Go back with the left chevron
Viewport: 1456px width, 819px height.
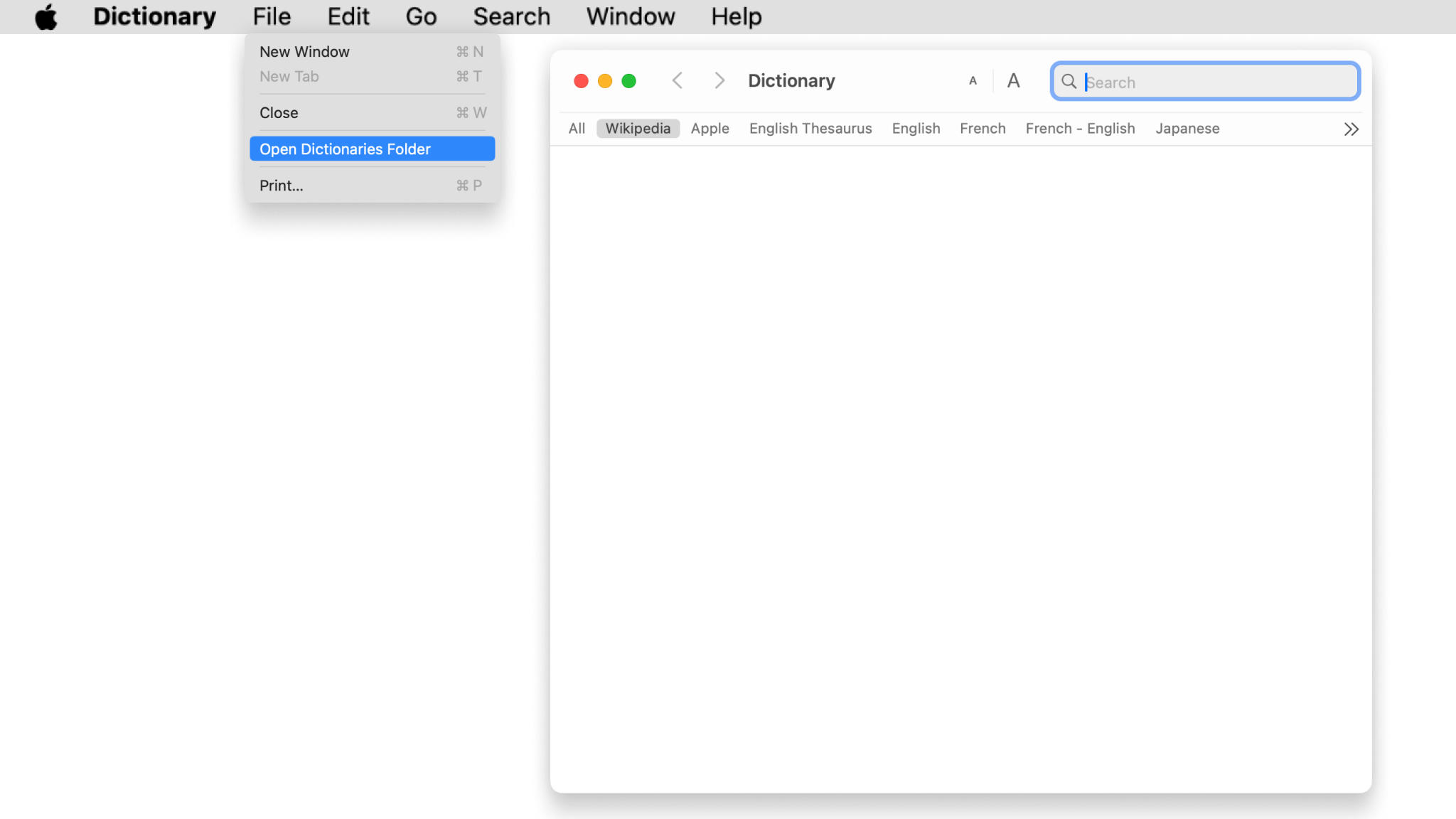tap(678, 81)
